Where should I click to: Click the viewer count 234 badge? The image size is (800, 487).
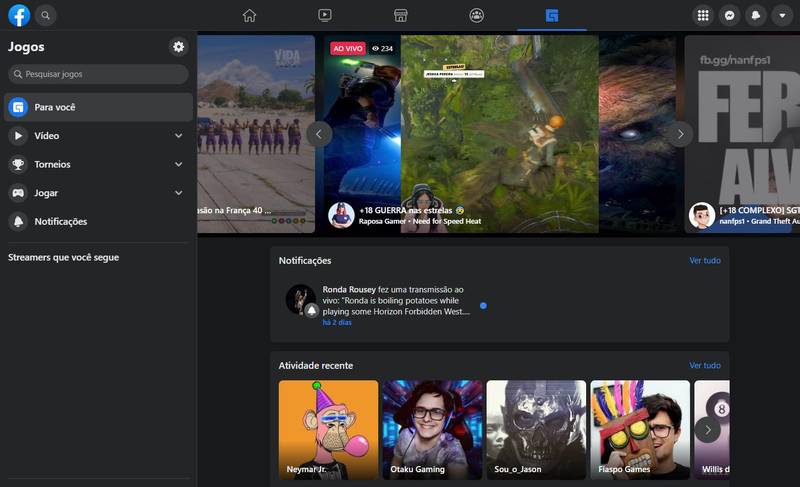pyautogui.click(x=382, y=48)
